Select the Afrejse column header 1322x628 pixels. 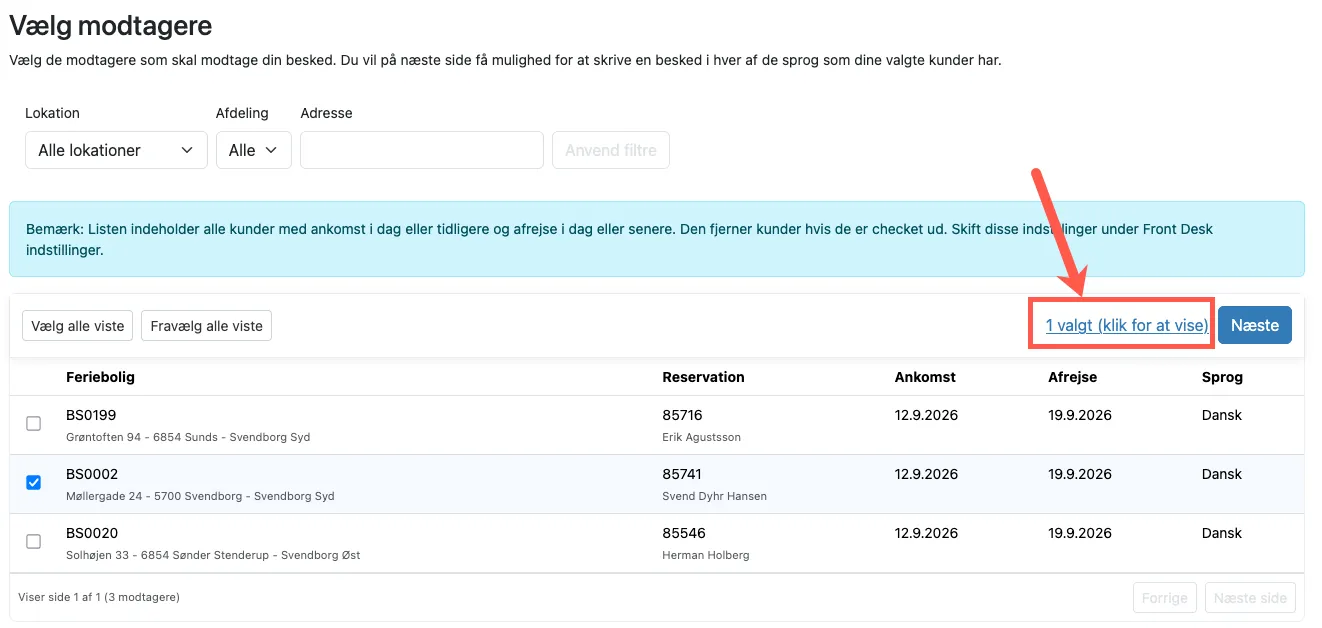coord(1072,377)
